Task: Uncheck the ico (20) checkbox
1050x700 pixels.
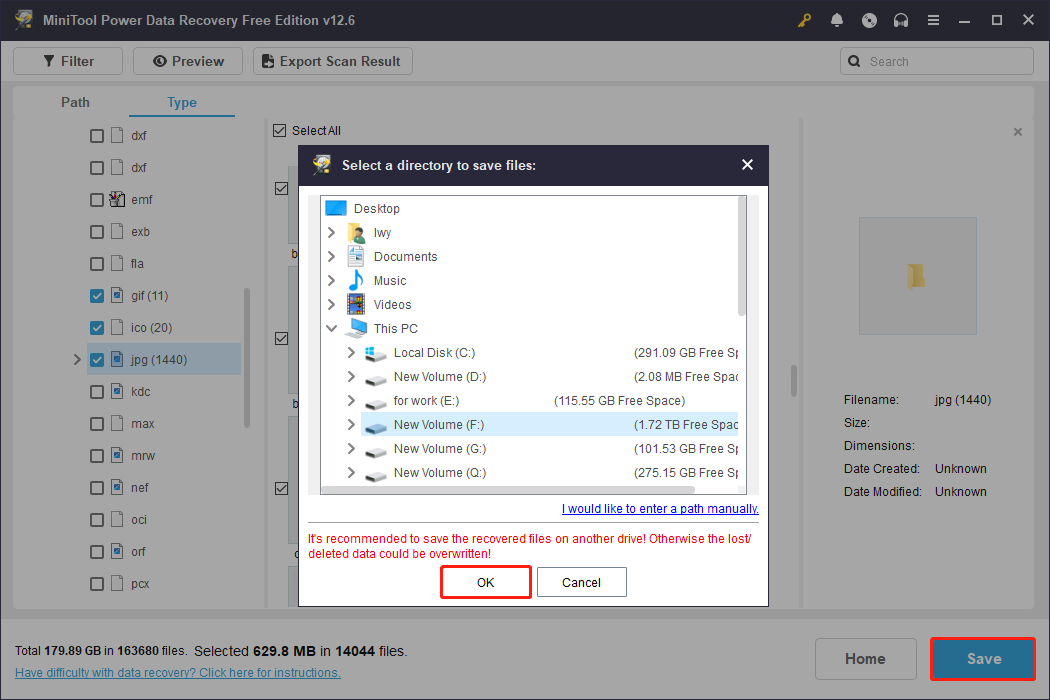Action: tap(97, 328)
